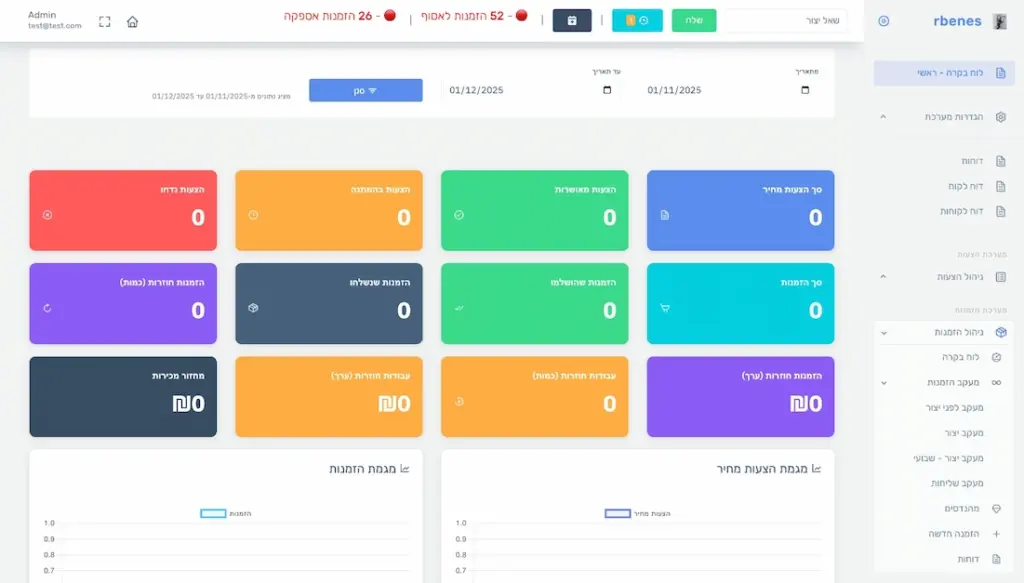Click the הגדרות מערכת gear icon
Viewport: 1024px width, 583px height.
(1001, 117)
